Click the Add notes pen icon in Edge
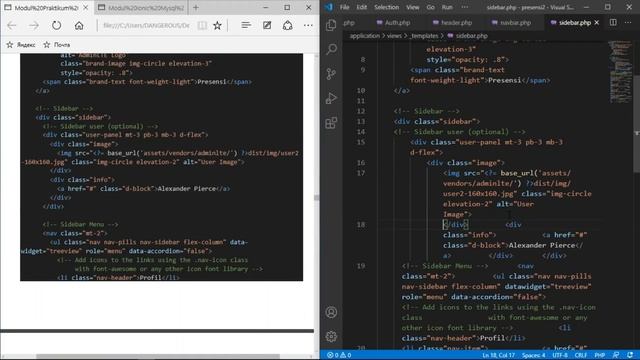 tap(267, 25)
